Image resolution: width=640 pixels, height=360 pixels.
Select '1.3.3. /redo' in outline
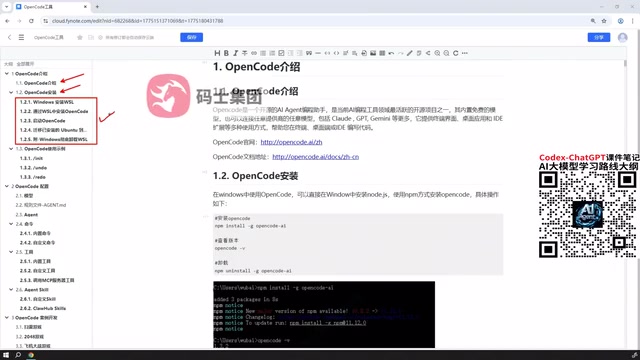click(x=33, y=177)
